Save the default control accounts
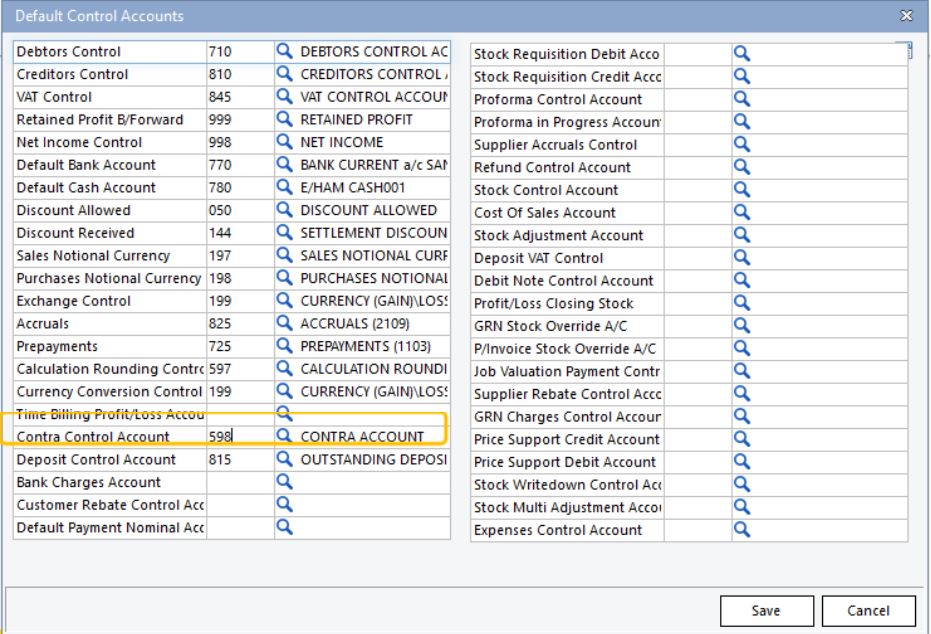 [x=766, y=610]
